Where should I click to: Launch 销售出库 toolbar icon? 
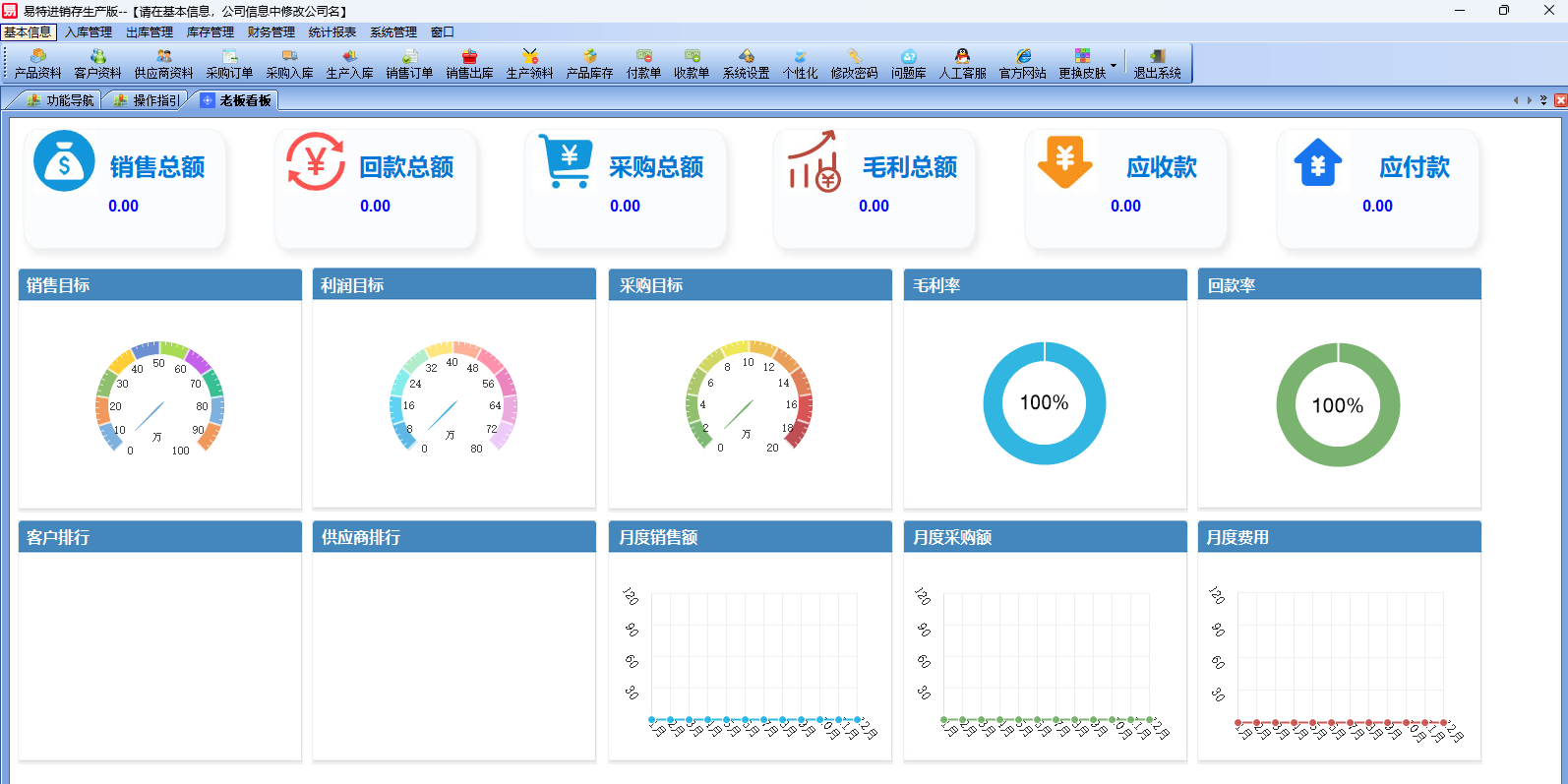click(469, 64)
